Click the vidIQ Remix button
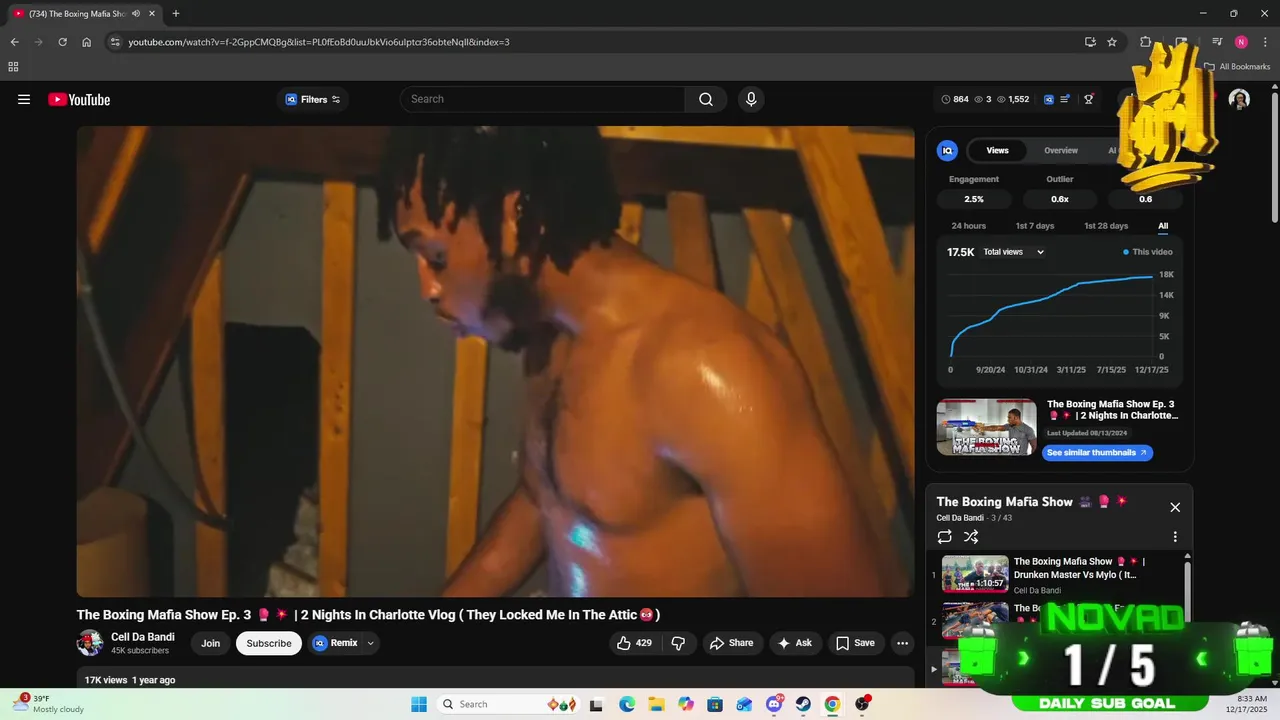Screen dimensions: 1280x720 pyautogui.click(x=335, y=643)
